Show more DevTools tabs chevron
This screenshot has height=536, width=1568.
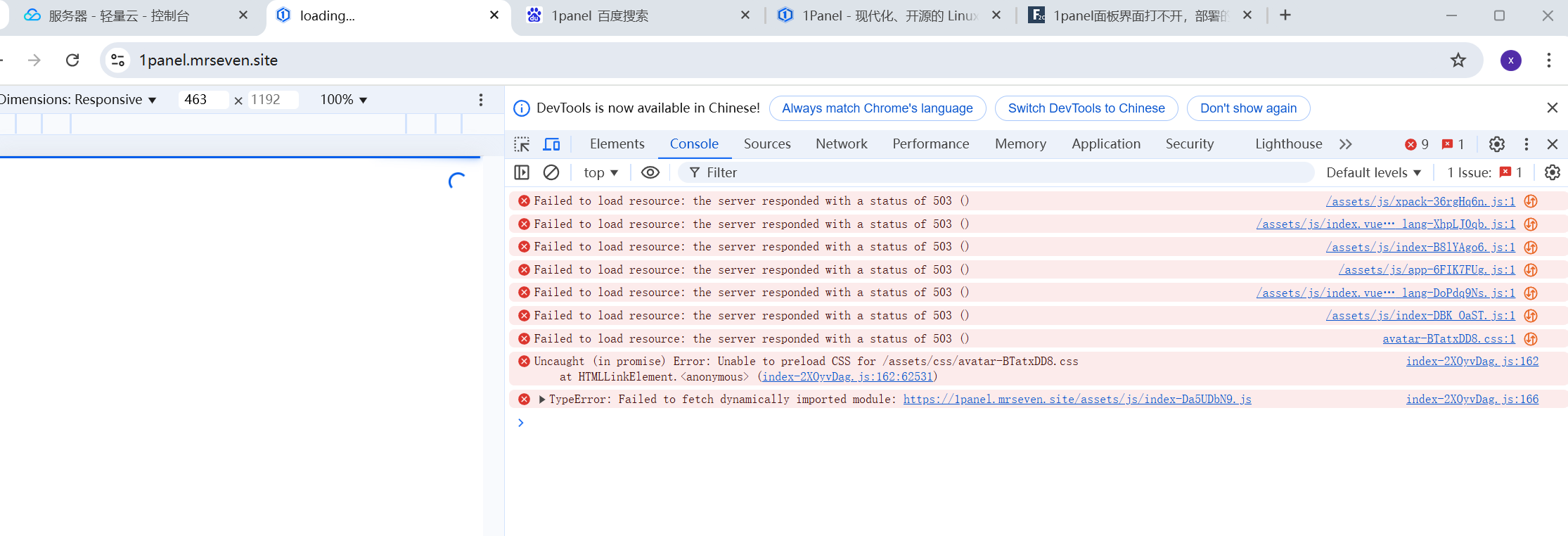pyautogui.click(x=1345, y=144)
